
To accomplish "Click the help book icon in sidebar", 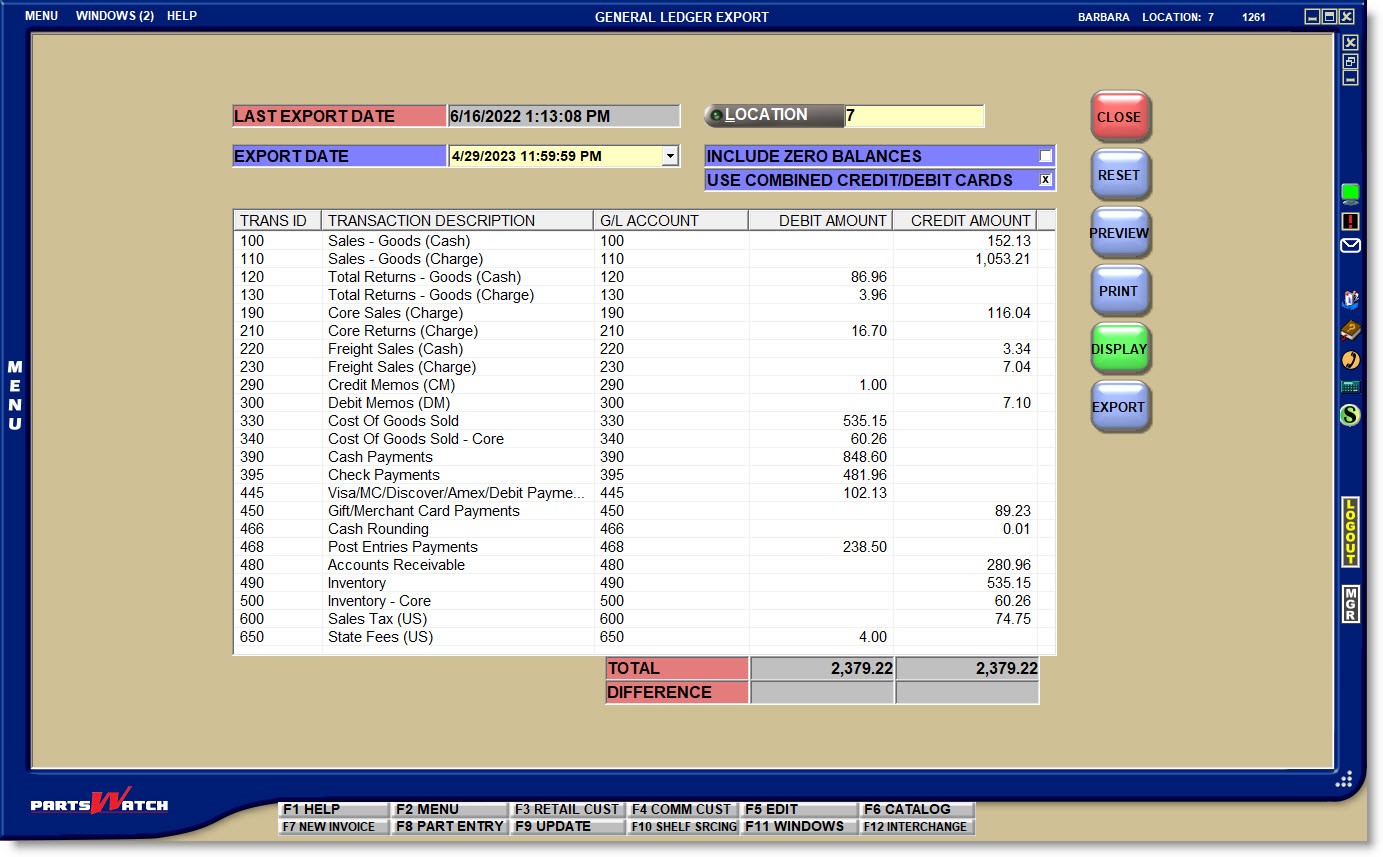I will pos(1350,330).
